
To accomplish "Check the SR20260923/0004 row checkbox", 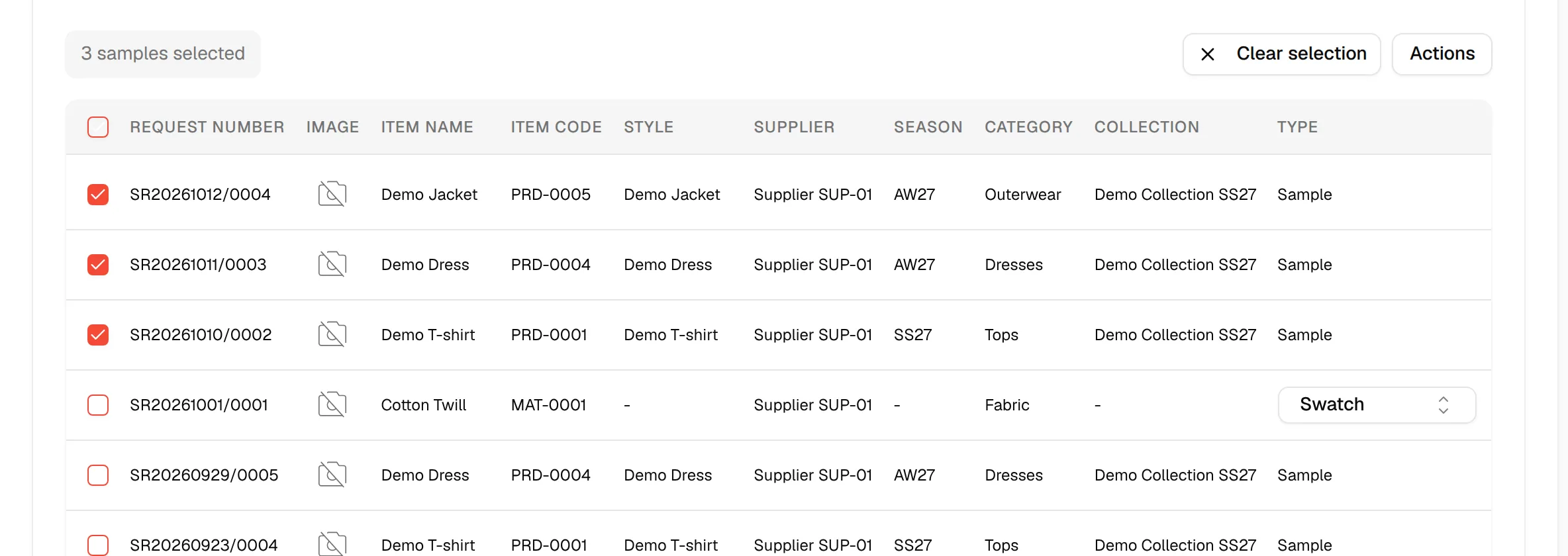I will coord(98,545).
